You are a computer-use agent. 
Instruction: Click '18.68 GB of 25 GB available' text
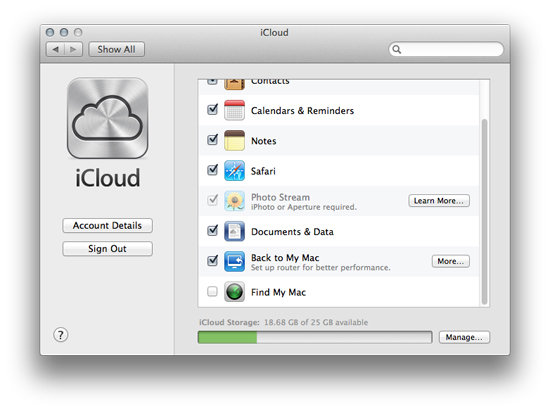pos(316,322)
